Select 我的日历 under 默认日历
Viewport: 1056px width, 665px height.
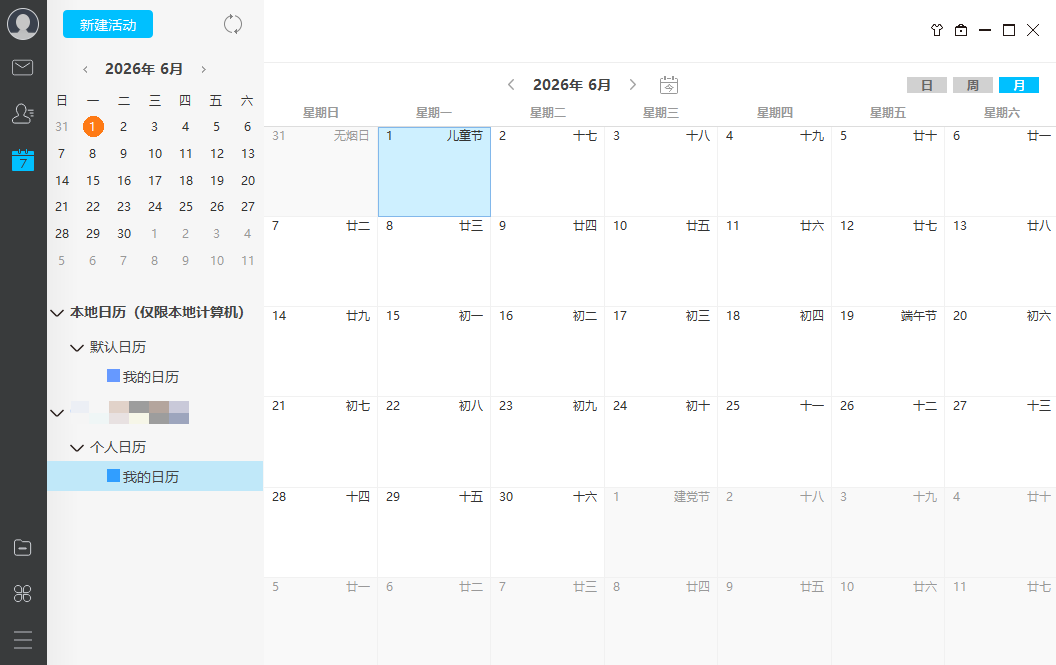point(151,377)
